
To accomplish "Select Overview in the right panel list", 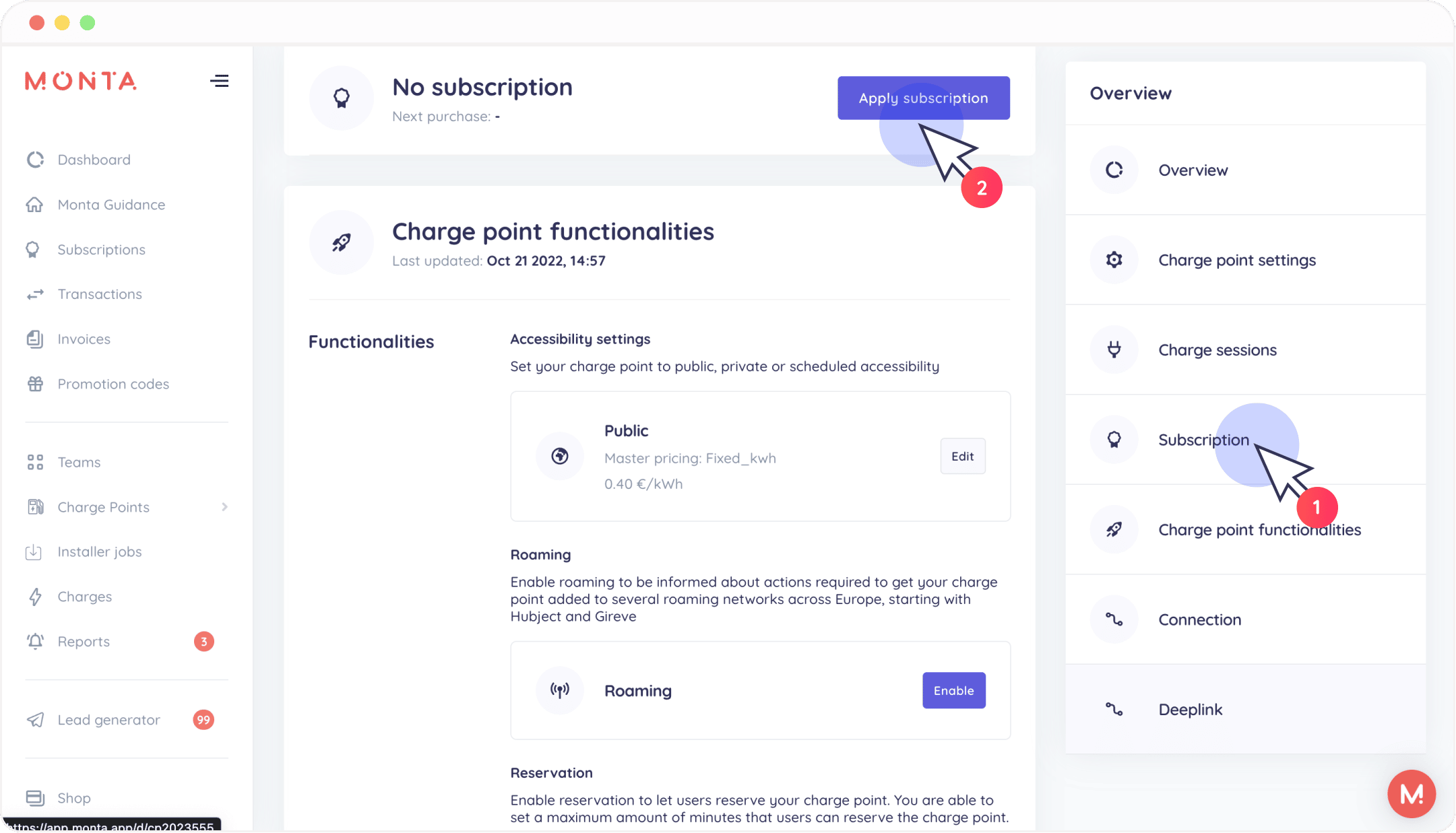I will pos(1245,170).
